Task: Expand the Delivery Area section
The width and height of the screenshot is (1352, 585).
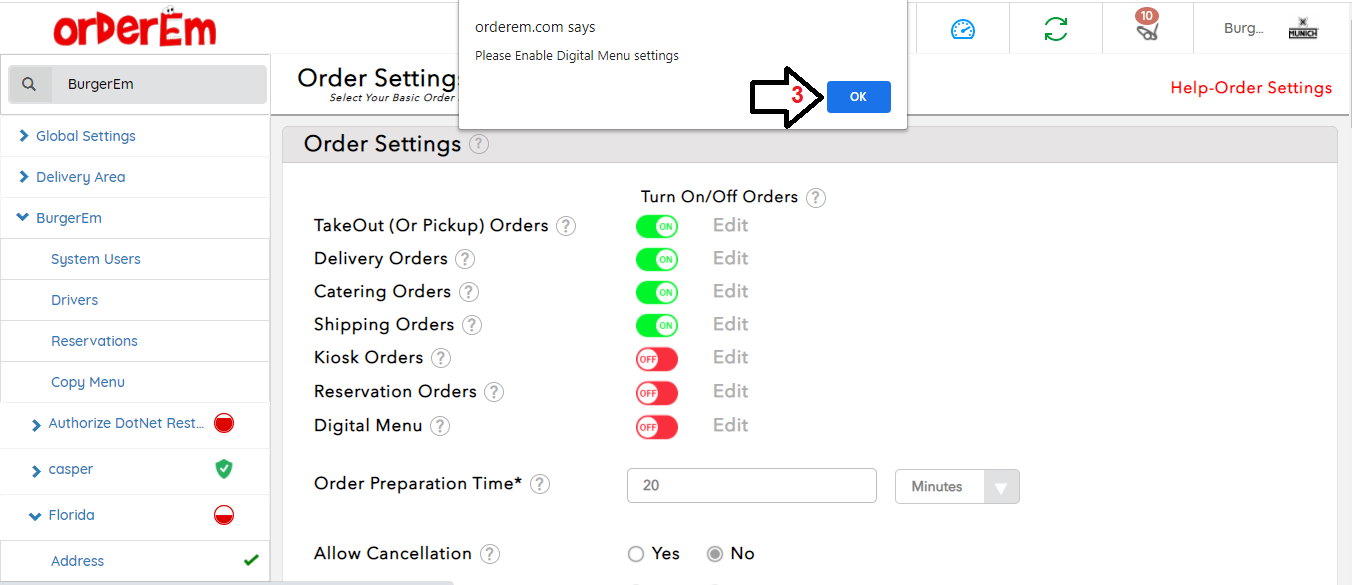Action: [80, 177]
